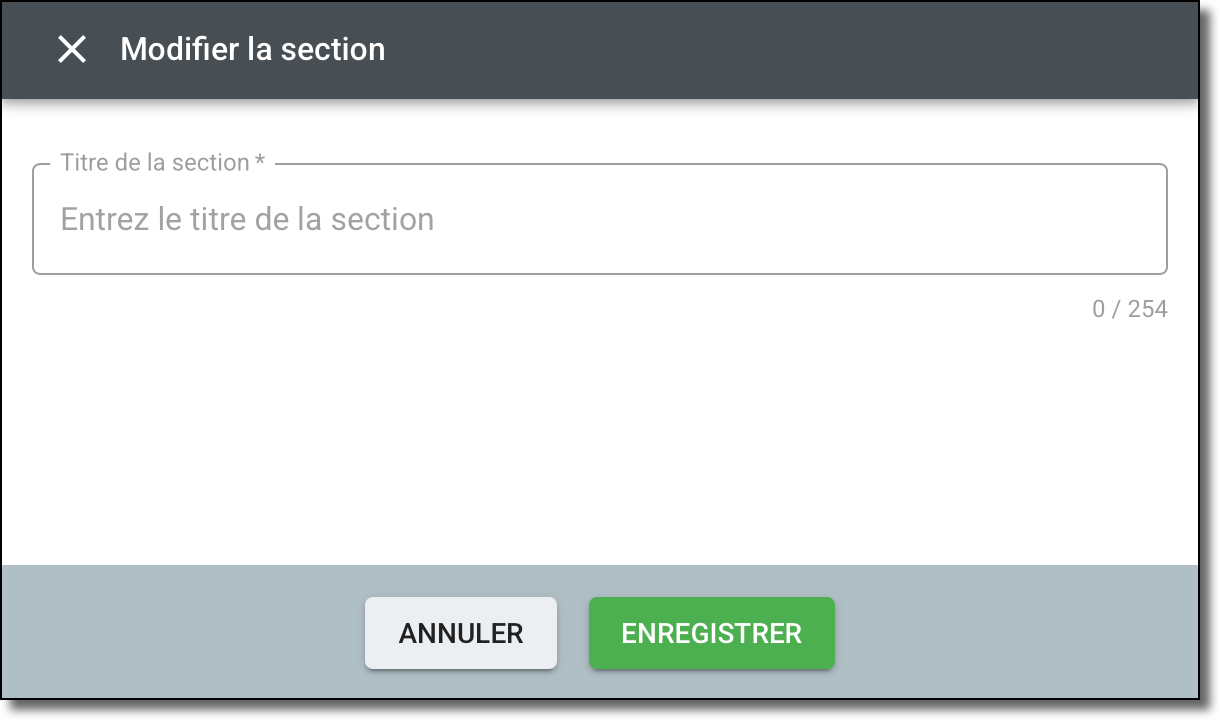Click the 0 / 254 character counter
Viewport: 1220px width, 720px height.
1129,309
